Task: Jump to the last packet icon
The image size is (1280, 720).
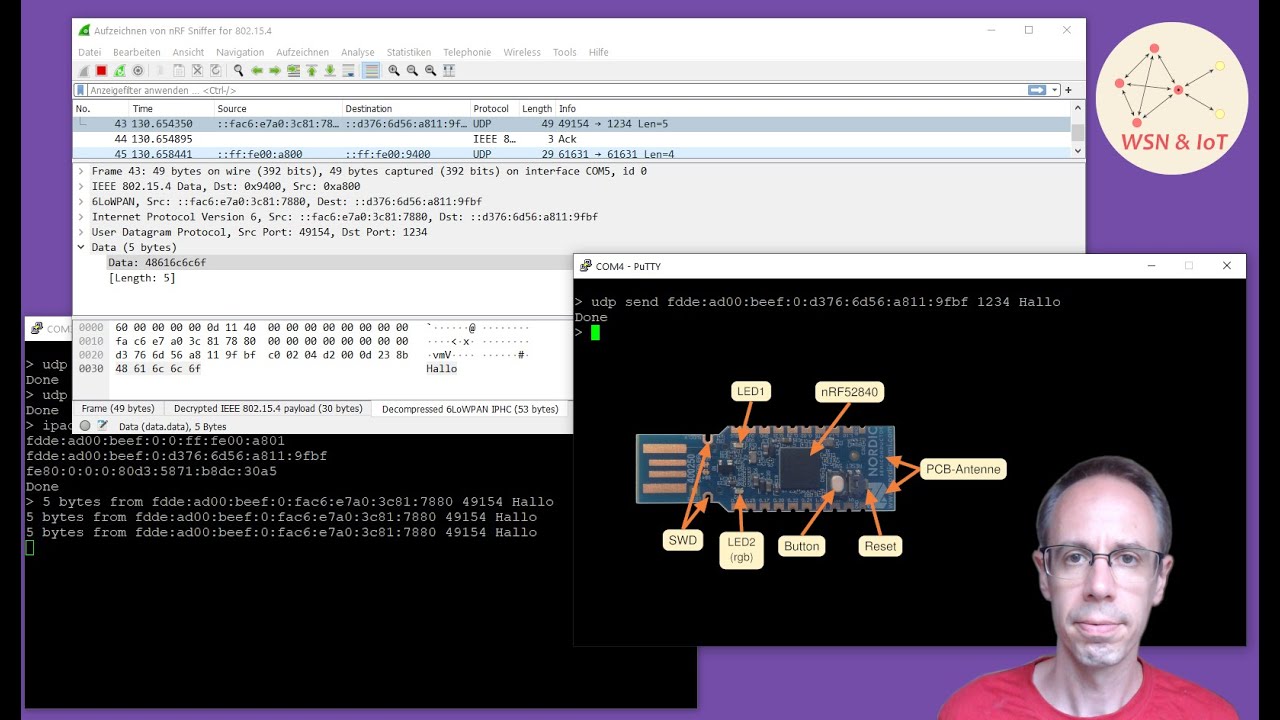Action: pyautogui.click(x=330, y=71)
